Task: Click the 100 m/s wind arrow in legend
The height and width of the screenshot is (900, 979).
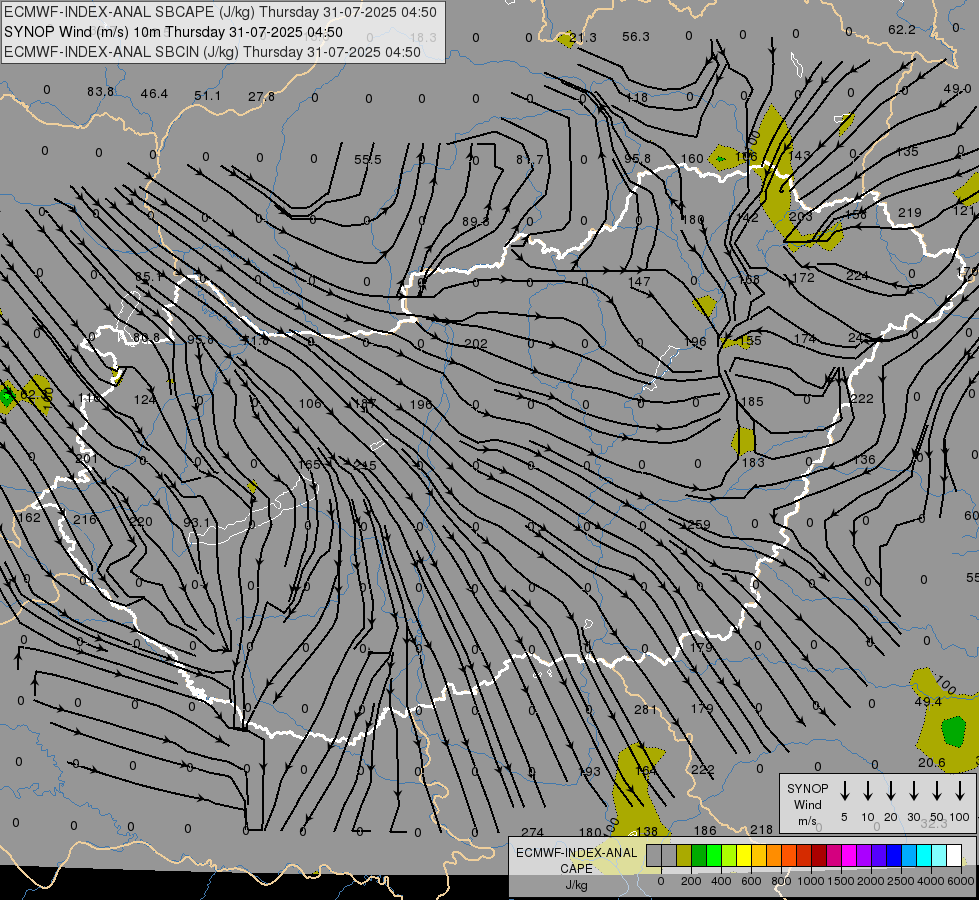Action: 960,791
